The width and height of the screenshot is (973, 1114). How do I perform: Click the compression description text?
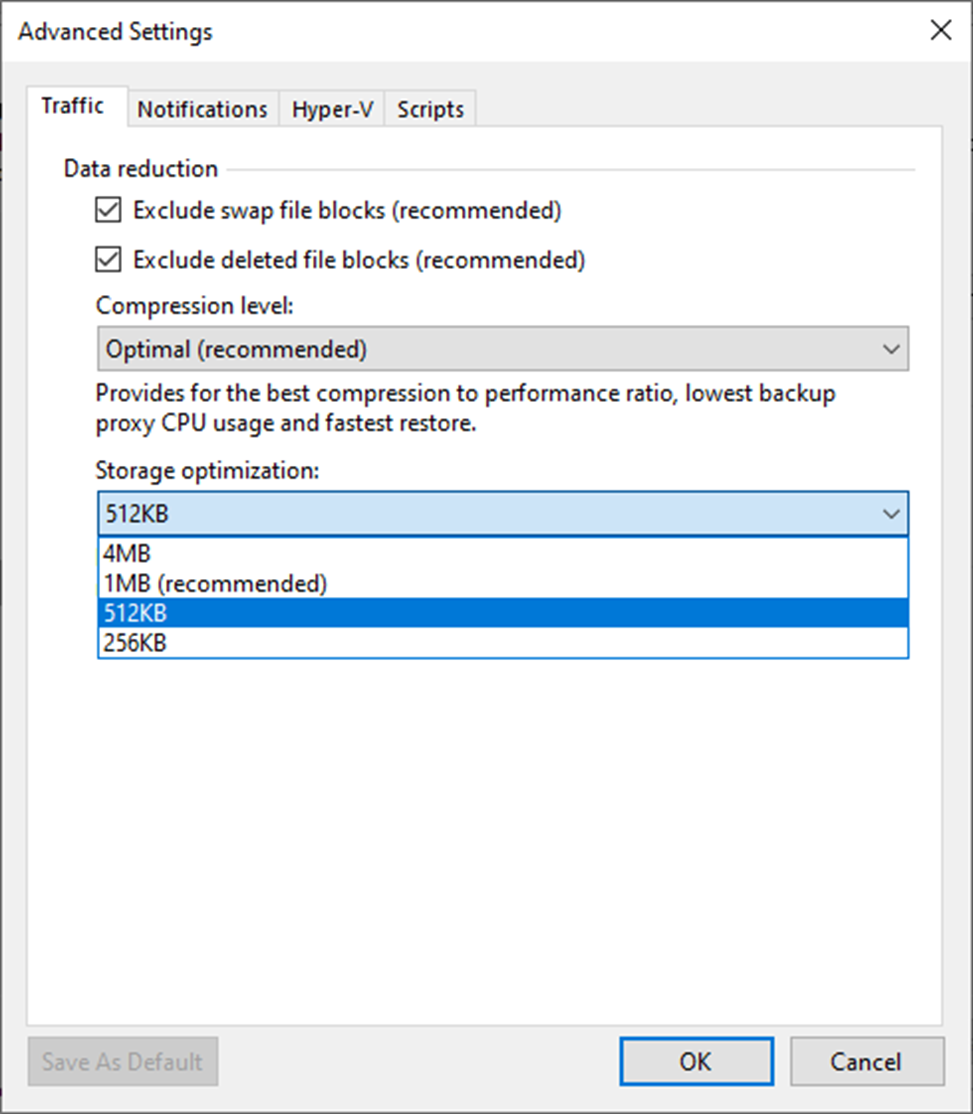466,408
